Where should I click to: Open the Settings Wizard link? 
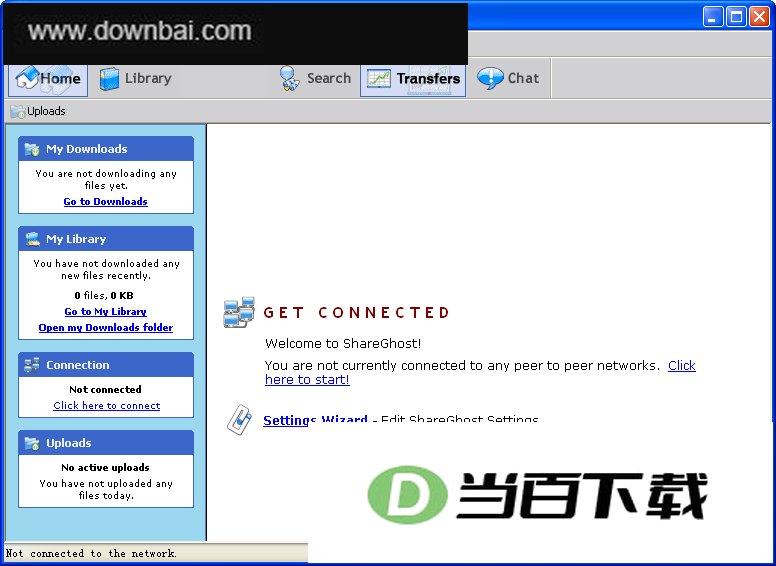point(315,420)
